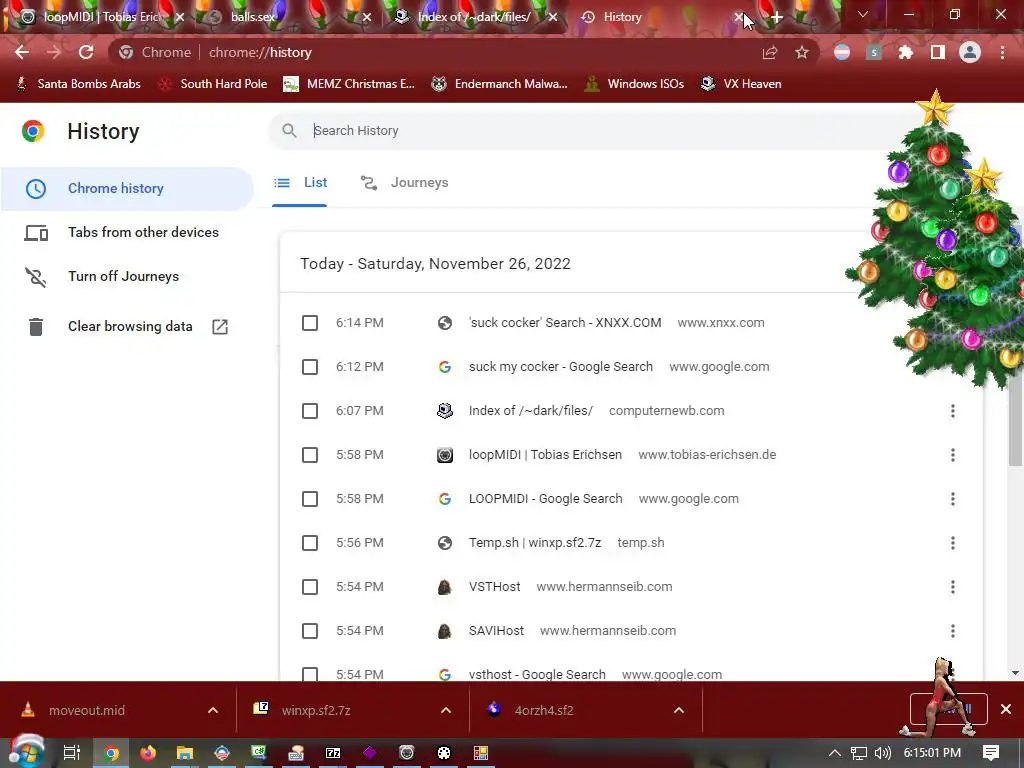The width and height of the screenshot is (1024, 768).
Task: Open three-dot menu for loopMIDI | Tobias Erichsen
Action: [x=953, y=455]
